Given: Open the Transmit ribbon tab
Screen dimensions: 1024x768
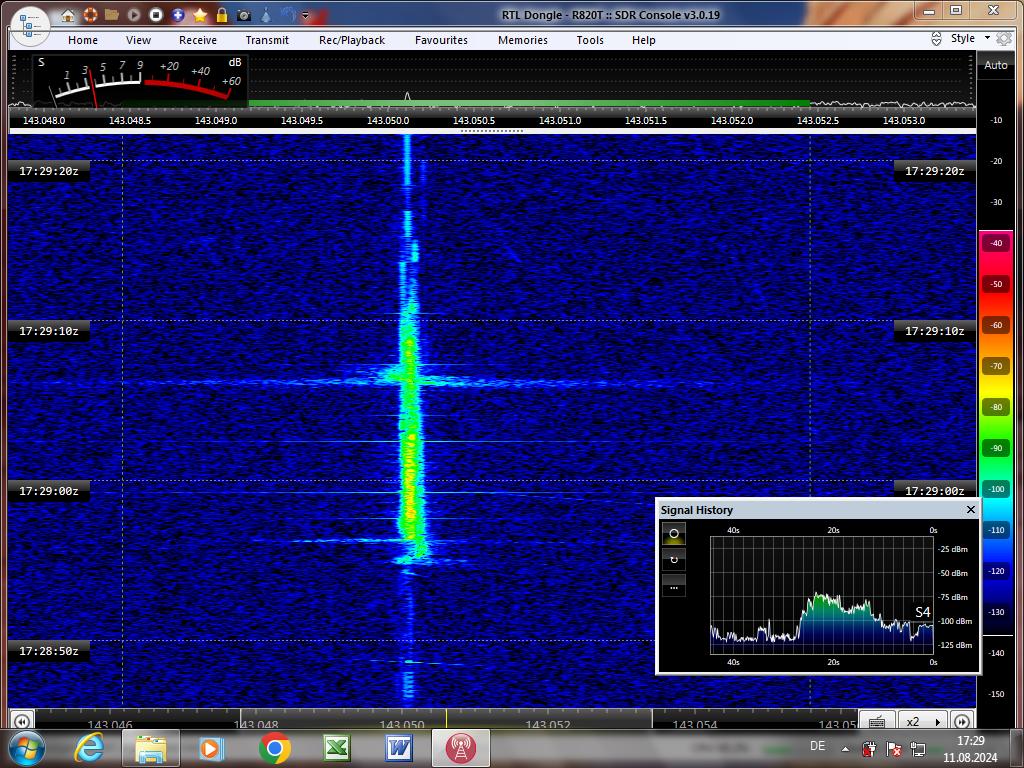Looking at the screenshot, I should point(267,40).
